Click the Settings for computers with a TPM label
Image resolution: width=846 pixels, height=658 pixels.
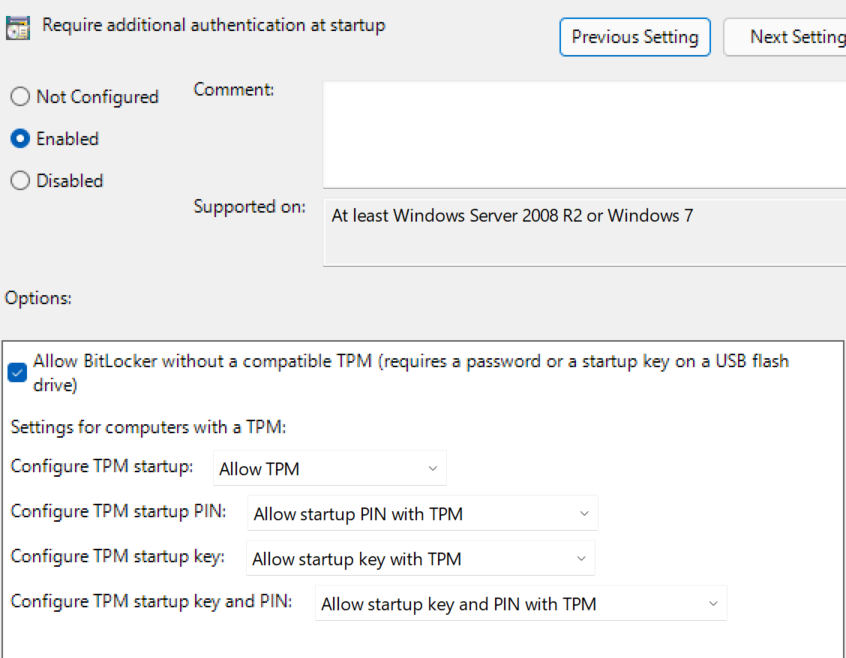pyautogui.click(x=148, y=427)
